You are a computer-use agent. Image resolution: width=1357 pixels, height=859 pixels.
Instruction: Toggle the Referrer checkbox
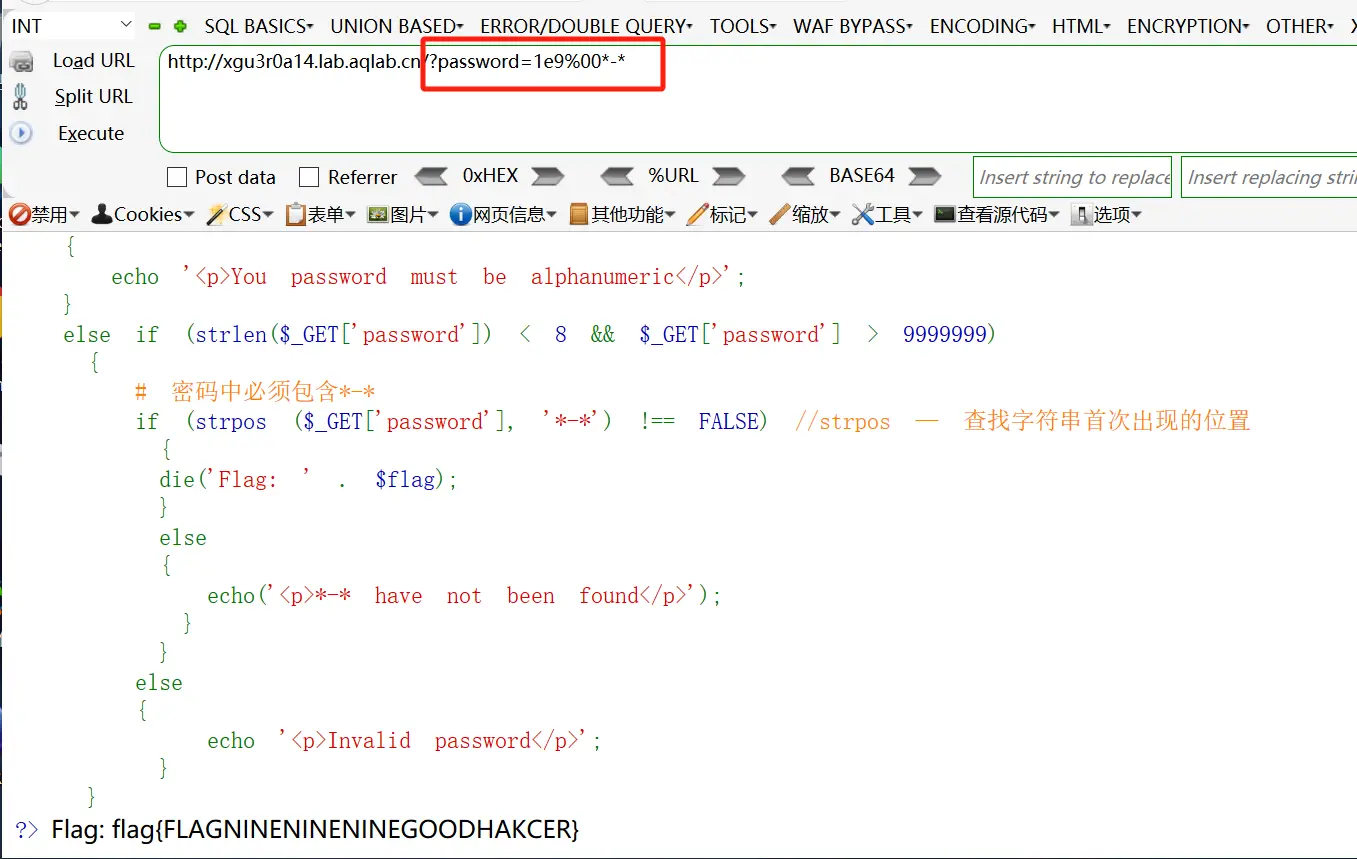tap(310, 178)
